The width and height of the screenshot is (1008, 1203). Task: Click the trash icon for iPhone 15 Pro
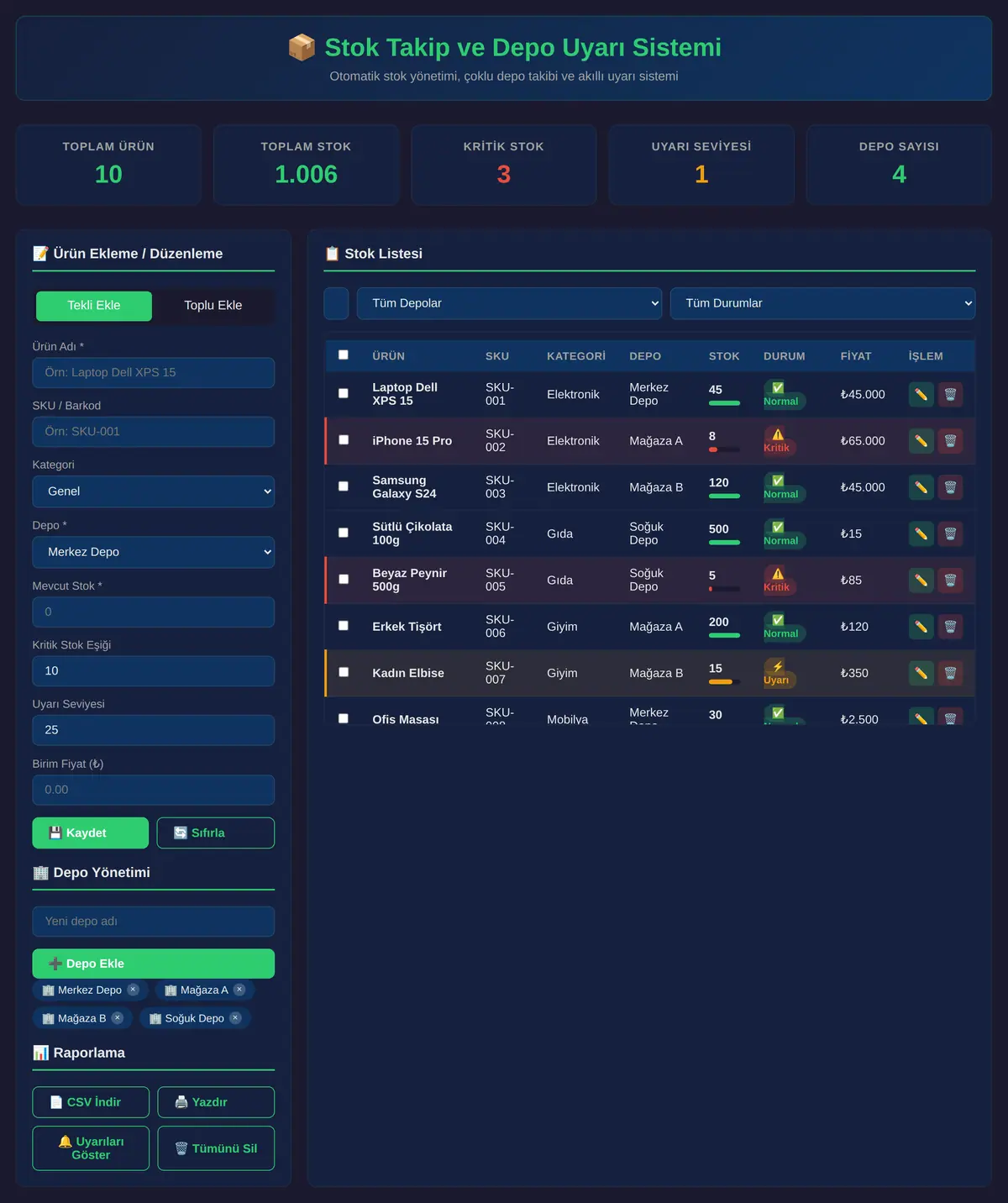click(x=950, y=440)
